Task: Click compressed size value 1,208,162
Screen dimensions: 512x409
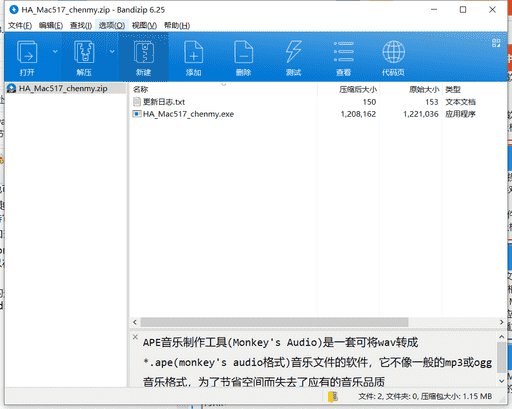Action: 358,114
